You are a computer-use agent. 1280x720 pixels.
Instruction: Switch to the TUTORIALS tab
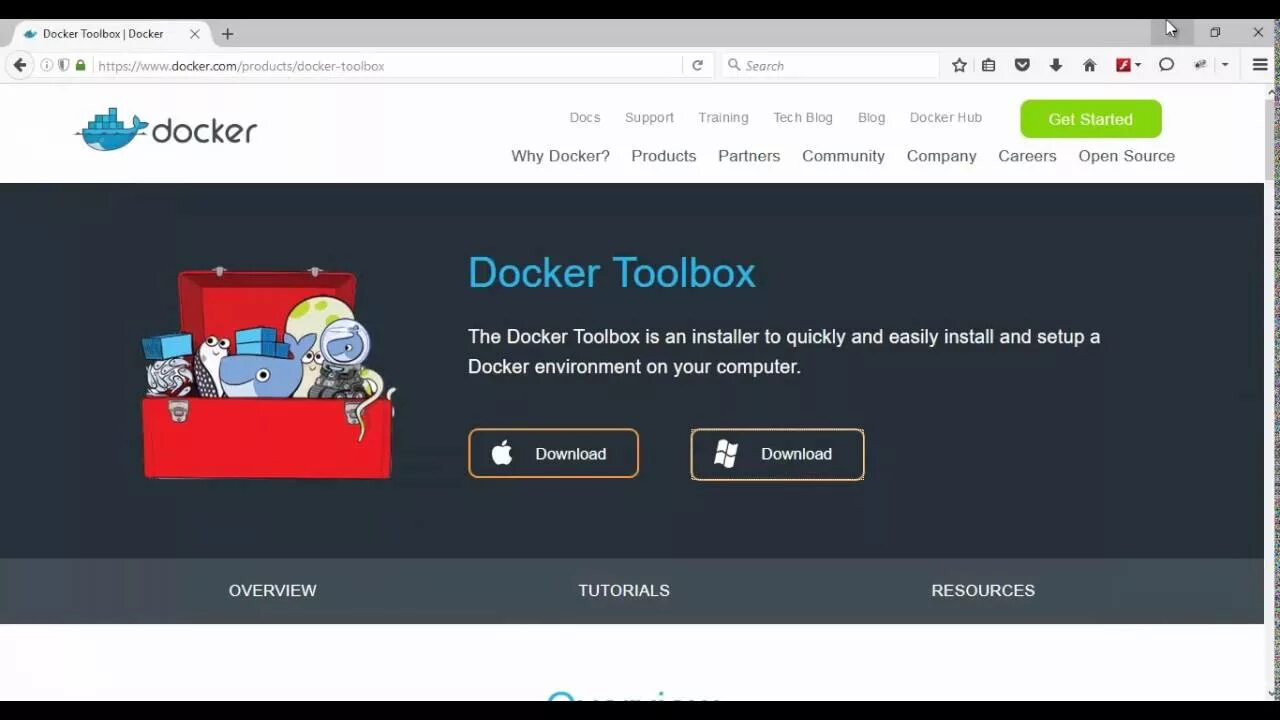tap(623, 590)
